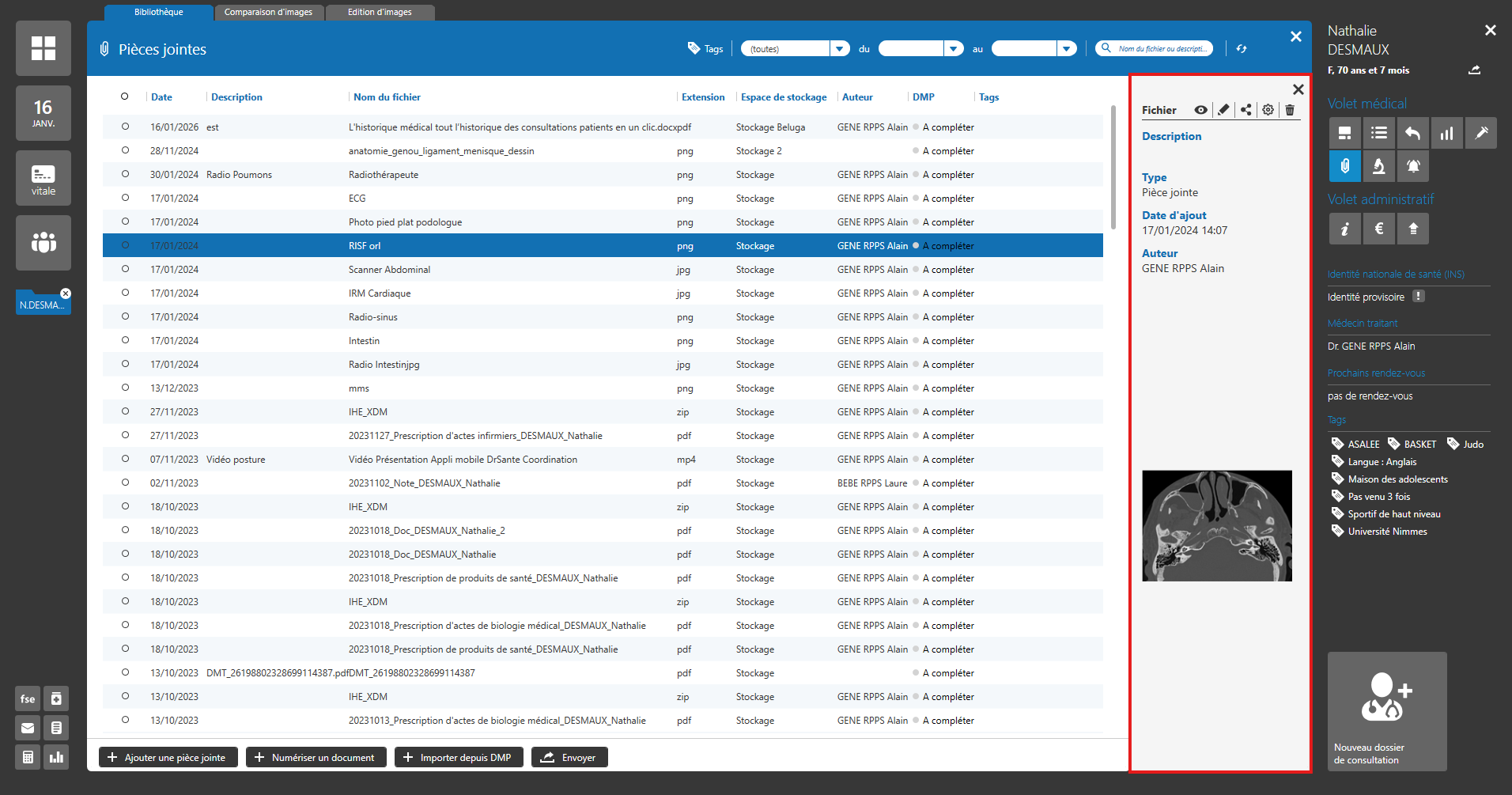Click the euro billing icon in Volet administratif
The image size is (1512, 795).
coord(1378,229)
